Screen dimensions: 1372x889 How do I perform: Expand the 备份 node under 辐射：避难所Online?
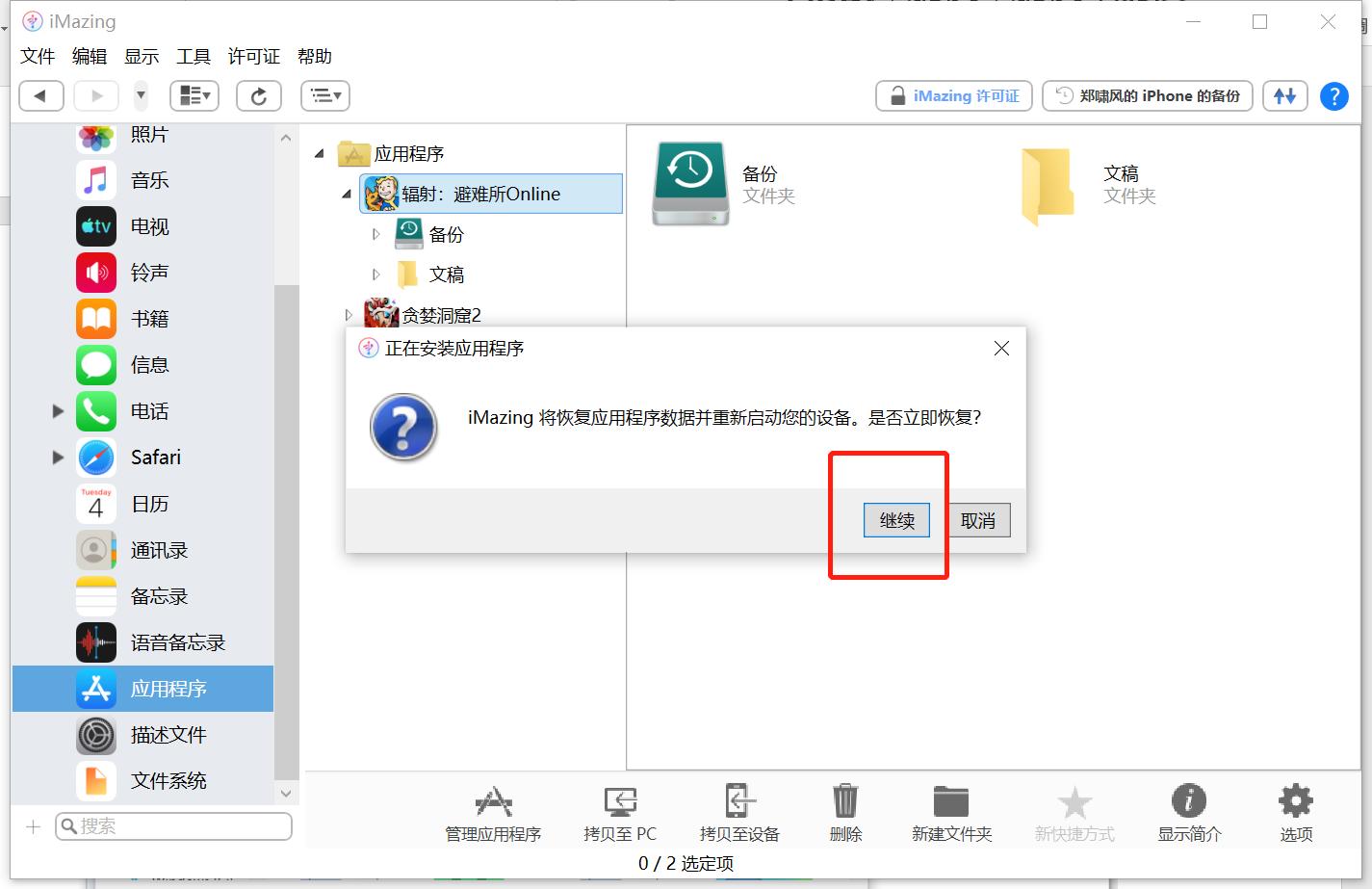pos(375,233)
